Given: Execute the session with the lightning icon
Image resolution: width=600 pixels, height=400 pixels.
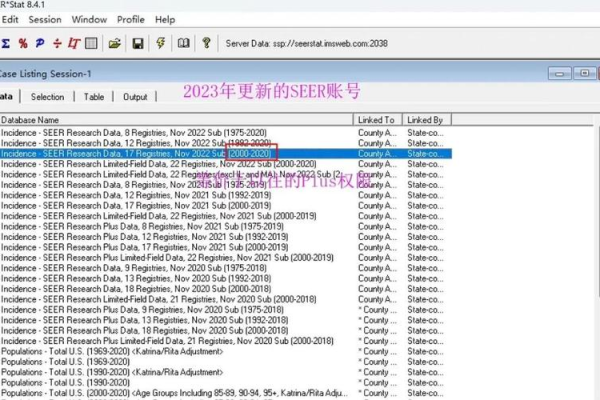Looking at the screenshot, I should pos(161,43).
